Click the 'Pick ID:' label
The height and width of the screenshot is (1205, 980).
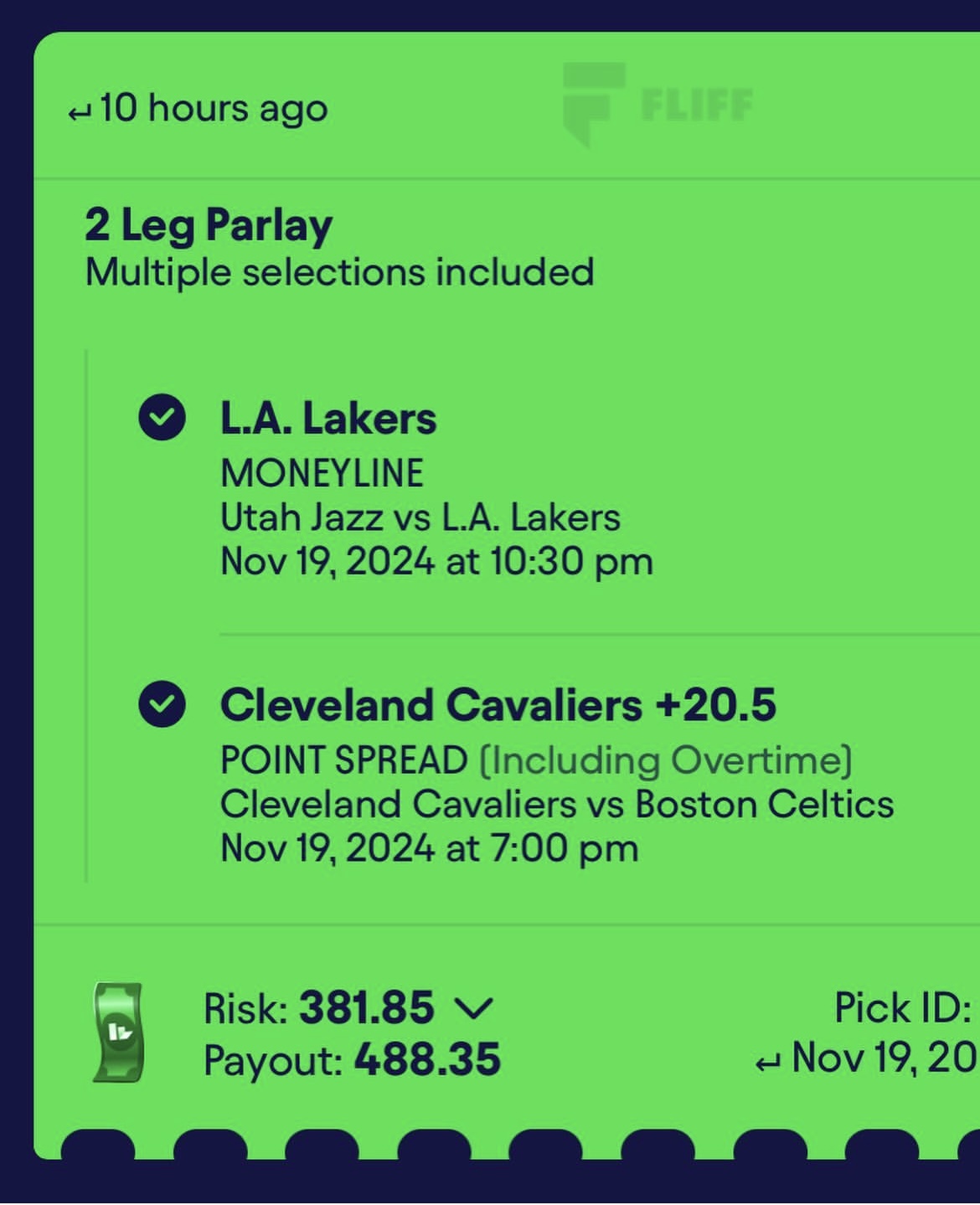tap(902, 1007)
